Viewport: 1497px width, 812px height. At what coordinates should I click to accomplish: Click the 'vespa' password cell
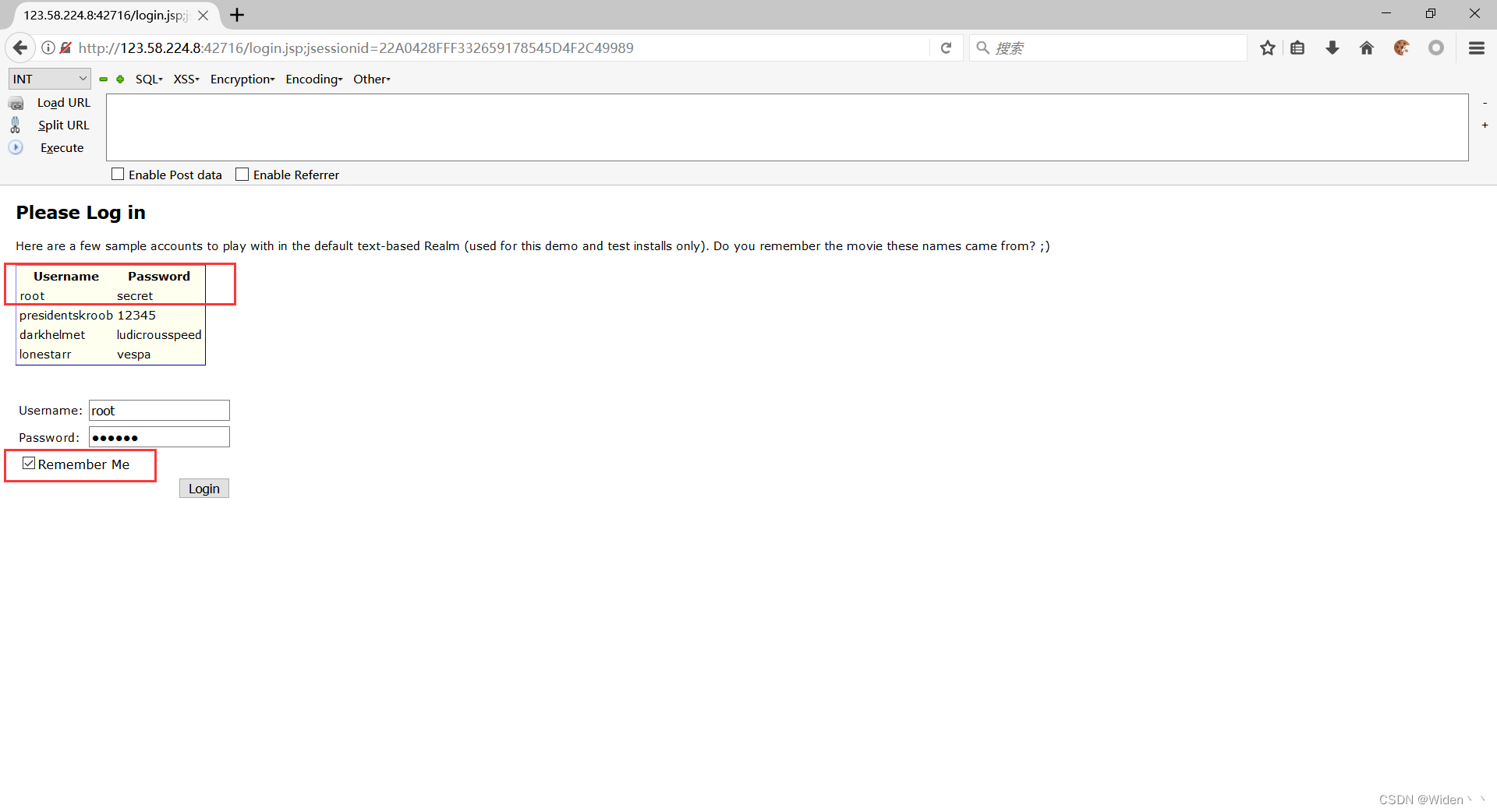134,355
